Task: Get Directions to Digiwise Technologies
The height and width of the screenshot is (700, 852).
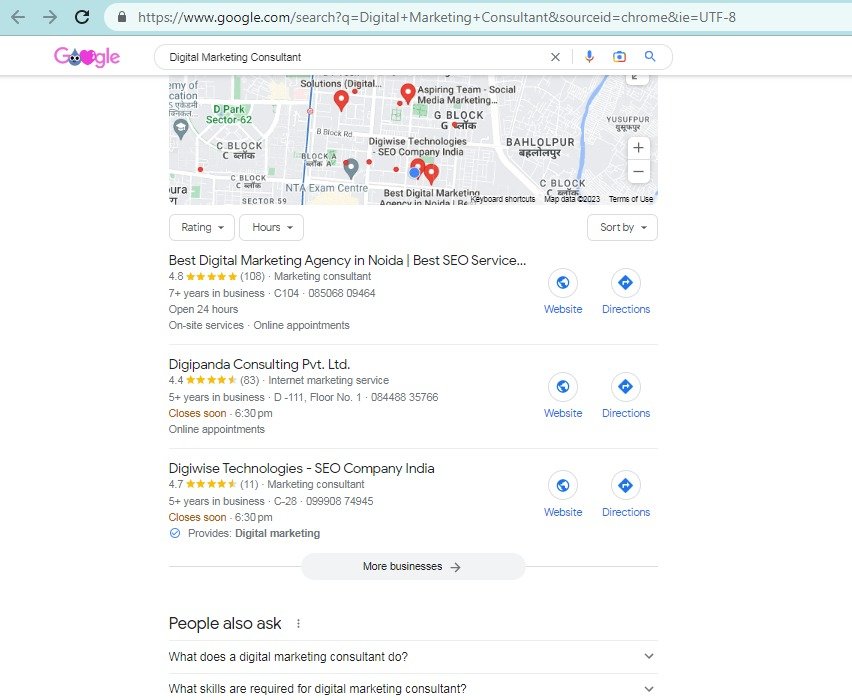Action: pos(626,494)
